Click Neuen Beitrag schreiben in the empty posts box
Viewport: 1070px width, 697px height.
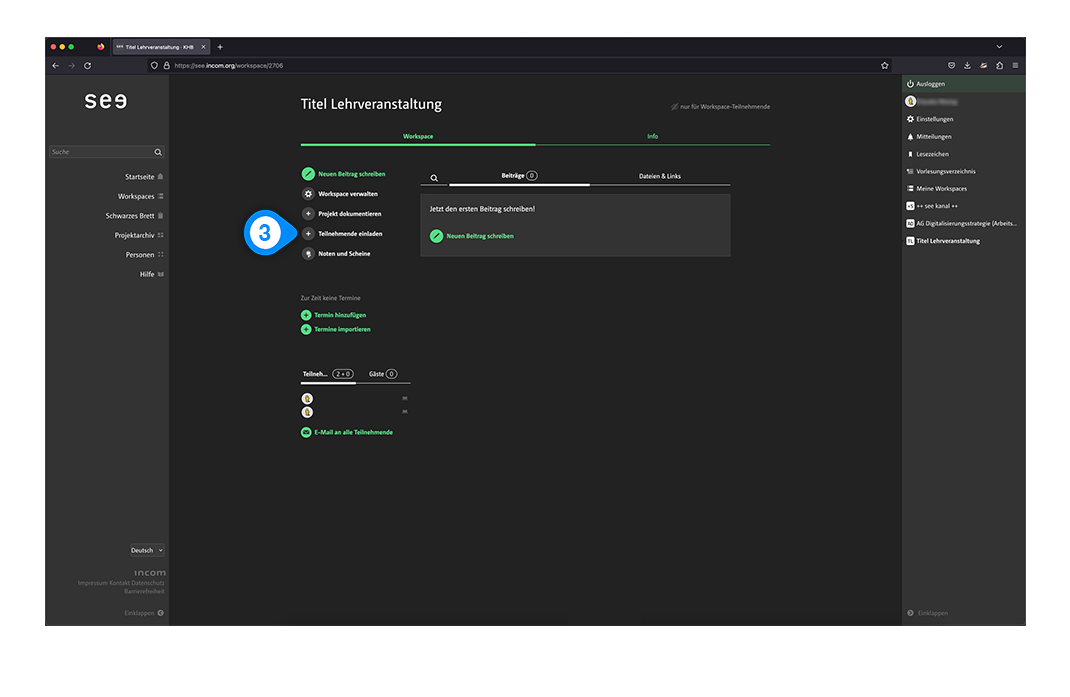point(472,236)
